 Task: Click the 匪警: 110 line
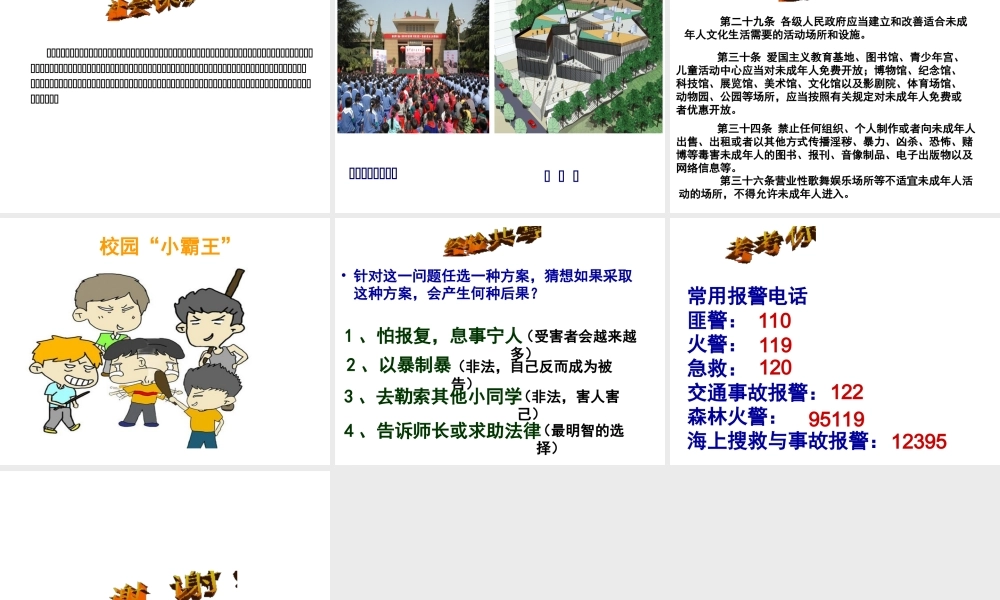(739, 320)
